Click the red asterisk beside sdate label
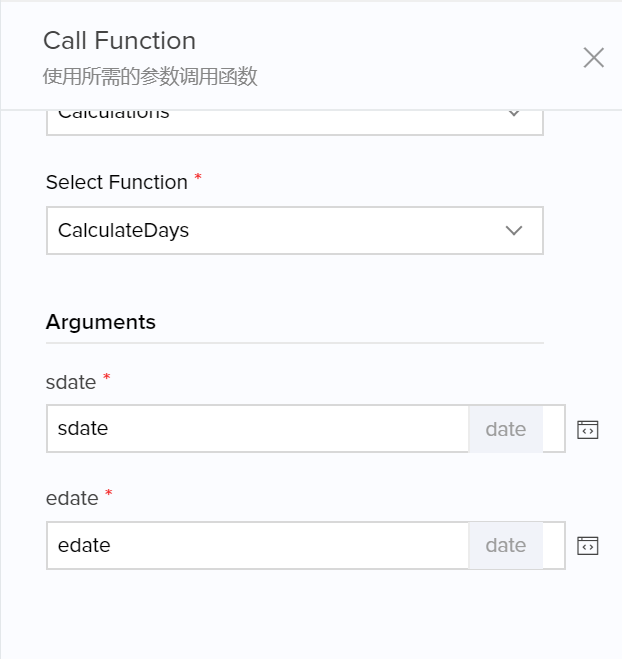This screenshot has height=659, width=622. [106, 378]
